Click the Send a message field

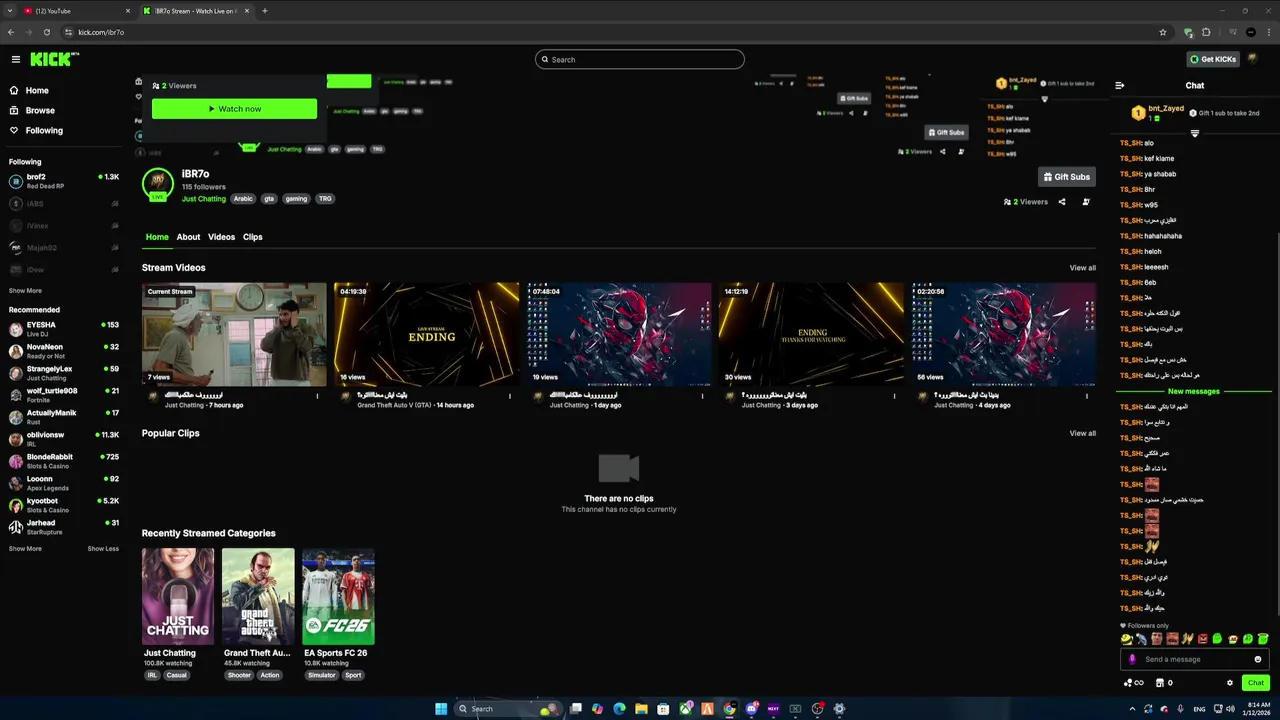(x=1194, y=659)
